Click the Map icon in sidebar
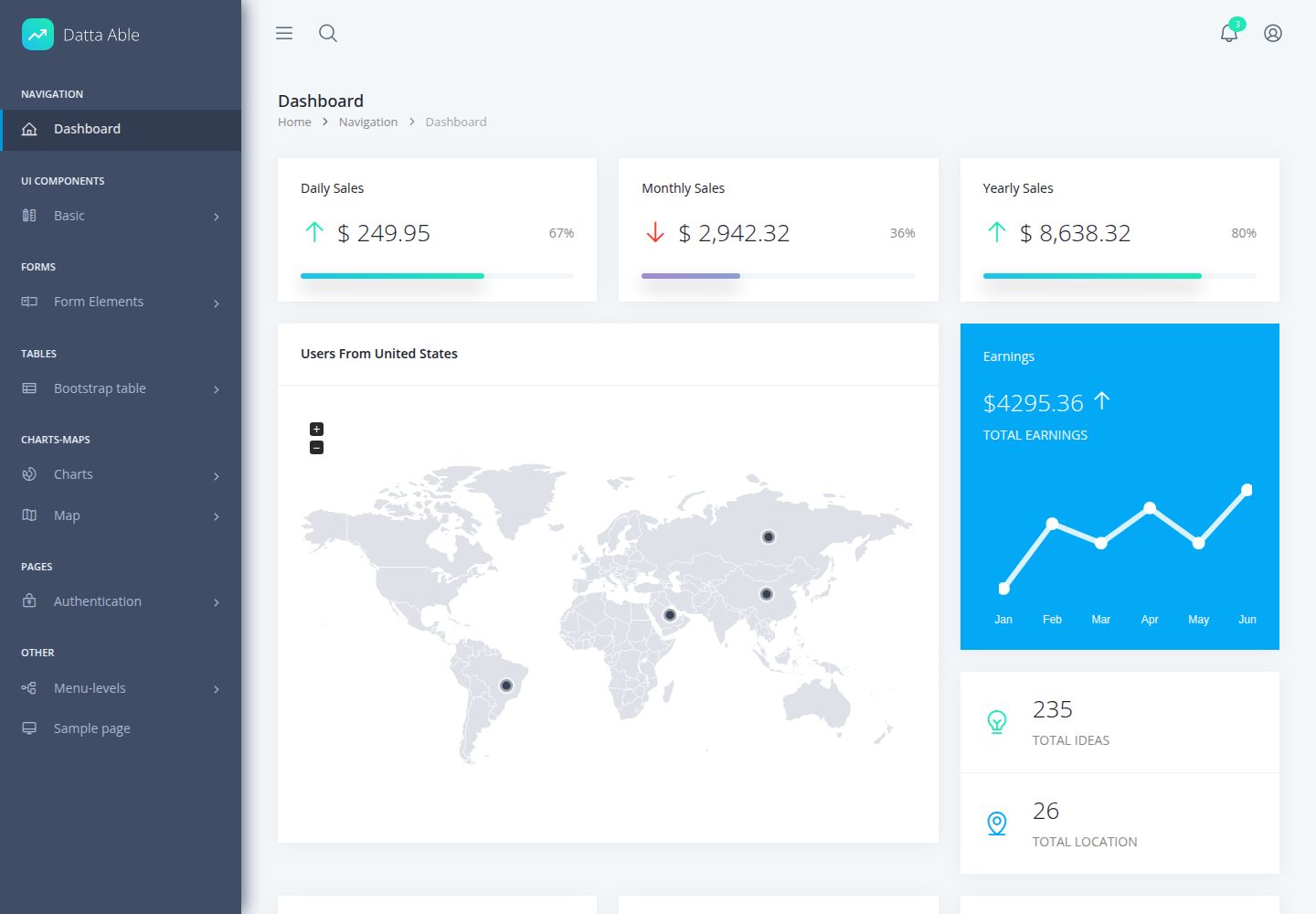1316x914 pixels. [x=29, y=515]
